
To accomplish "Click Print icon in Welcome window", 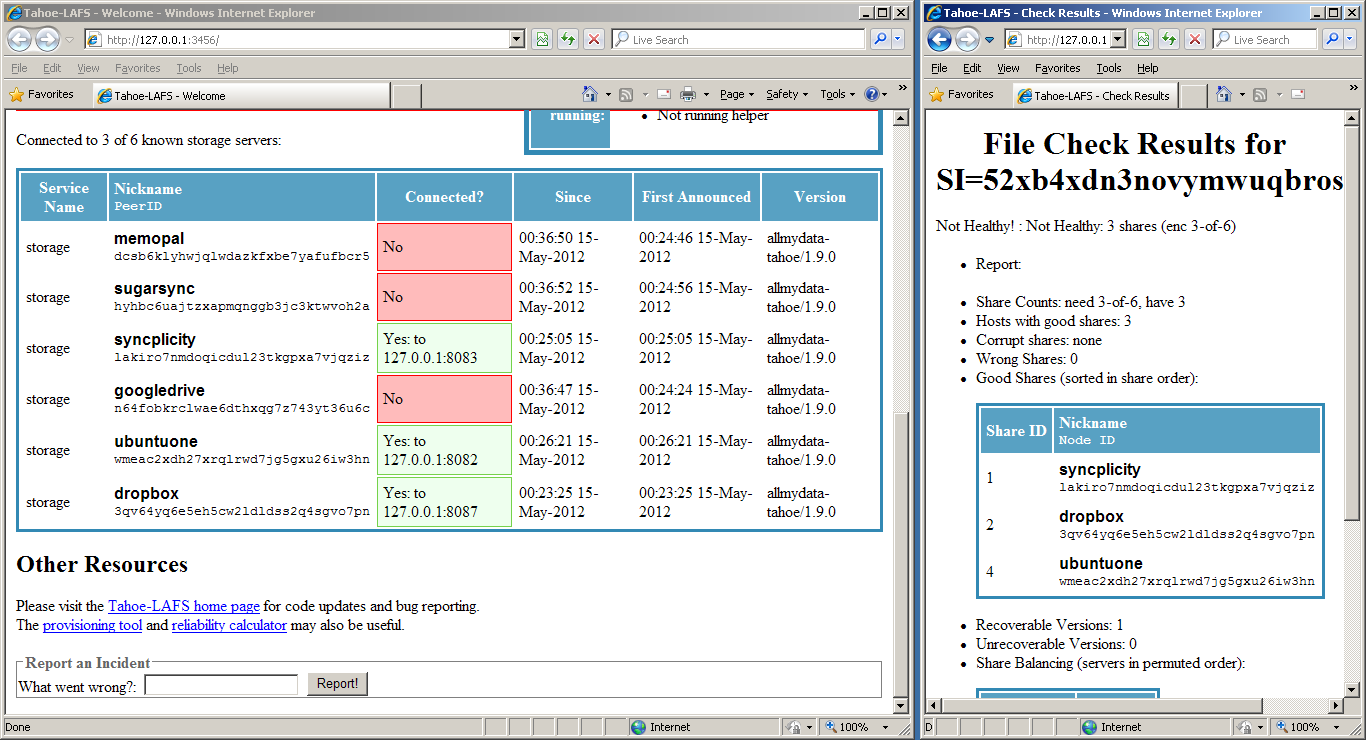I will click(x=688, y=94).
